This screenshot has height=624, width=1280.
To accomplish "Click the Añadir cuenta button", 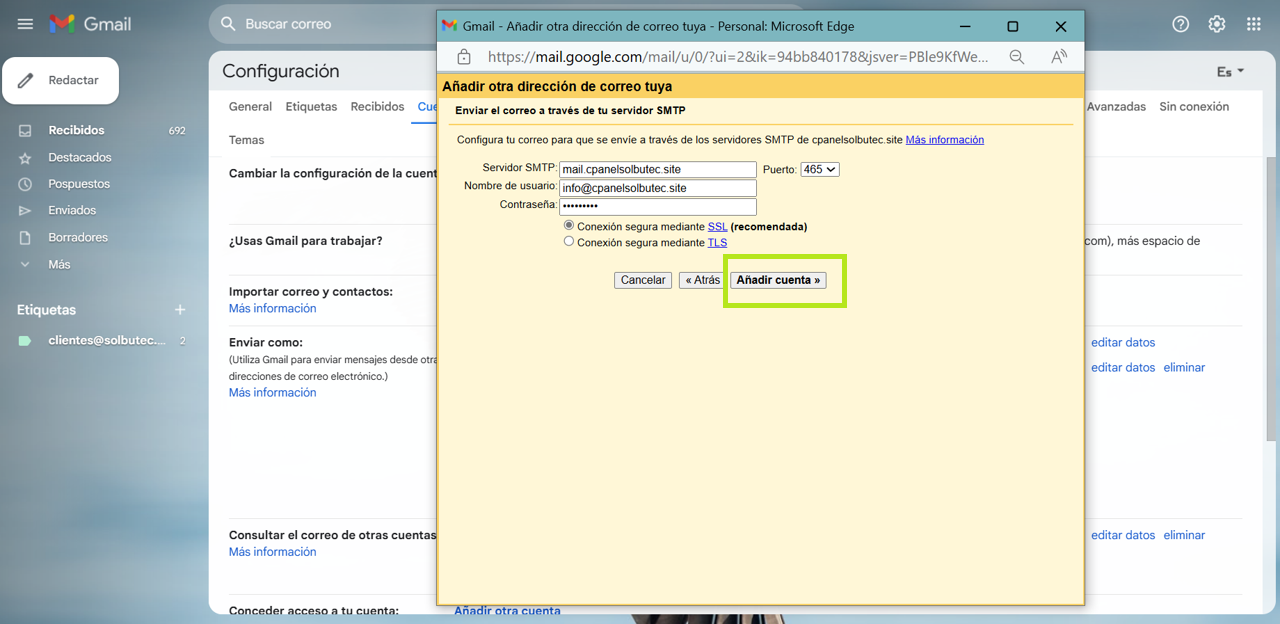I will (778, 280).
